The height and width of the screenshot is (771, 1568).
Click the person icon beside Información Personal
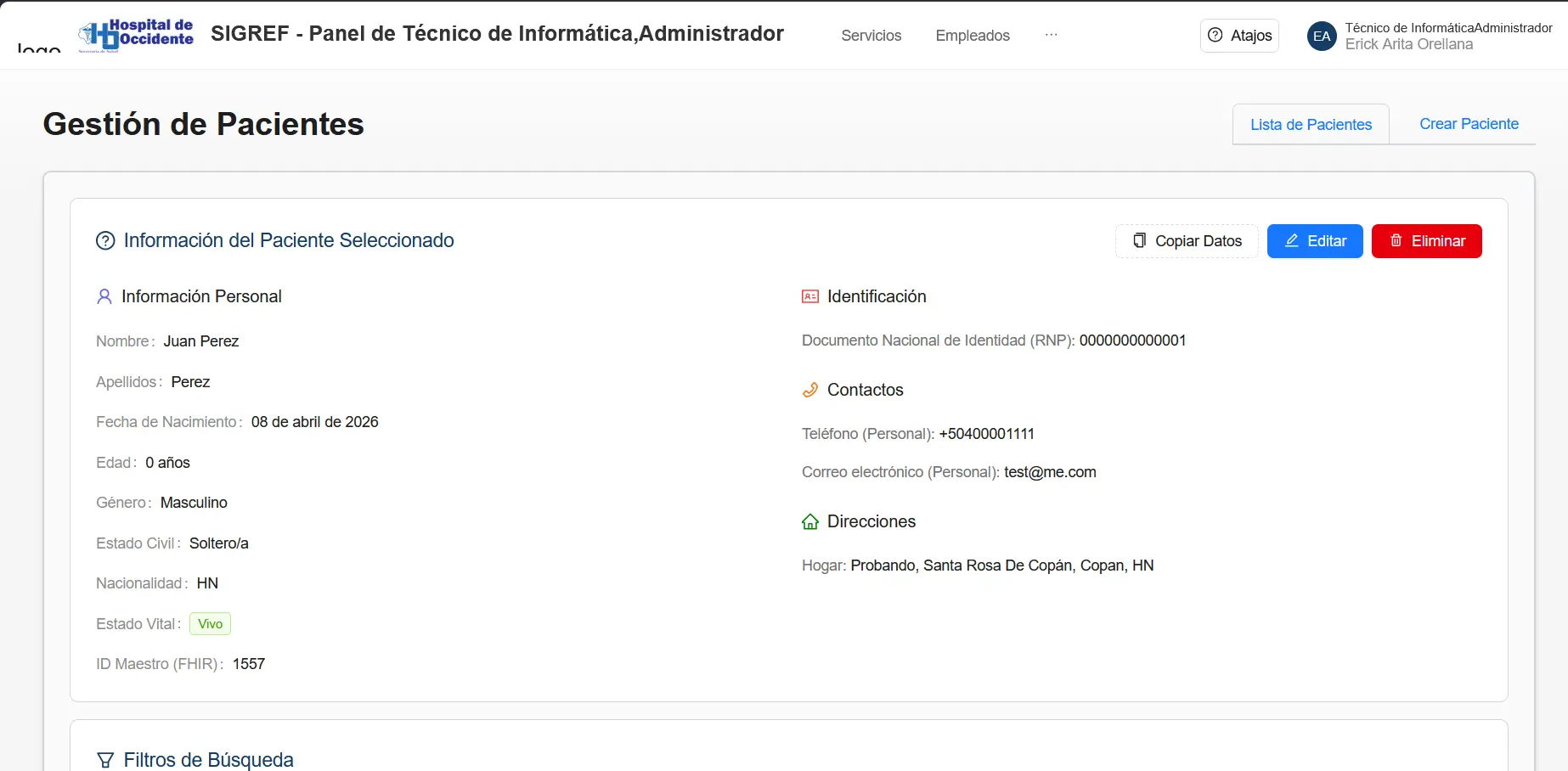pyautogui.click(x=104, y=296)
